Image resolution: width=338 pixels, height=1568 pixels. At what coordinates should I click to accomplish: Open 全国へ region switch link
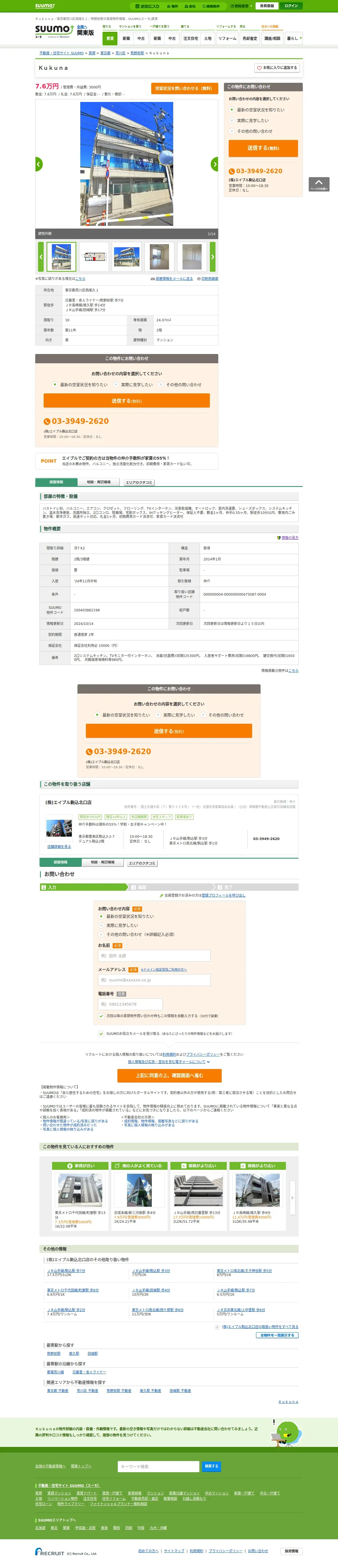tap(82, 27)
